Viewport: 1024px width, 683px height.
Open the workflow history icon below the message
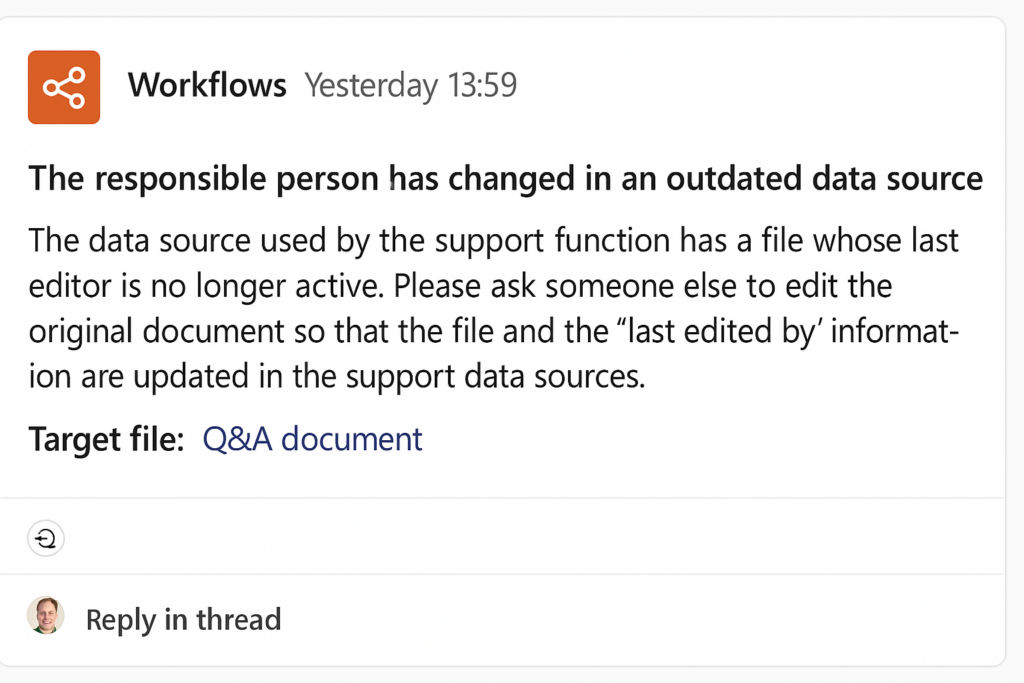[x=46, y=538]
